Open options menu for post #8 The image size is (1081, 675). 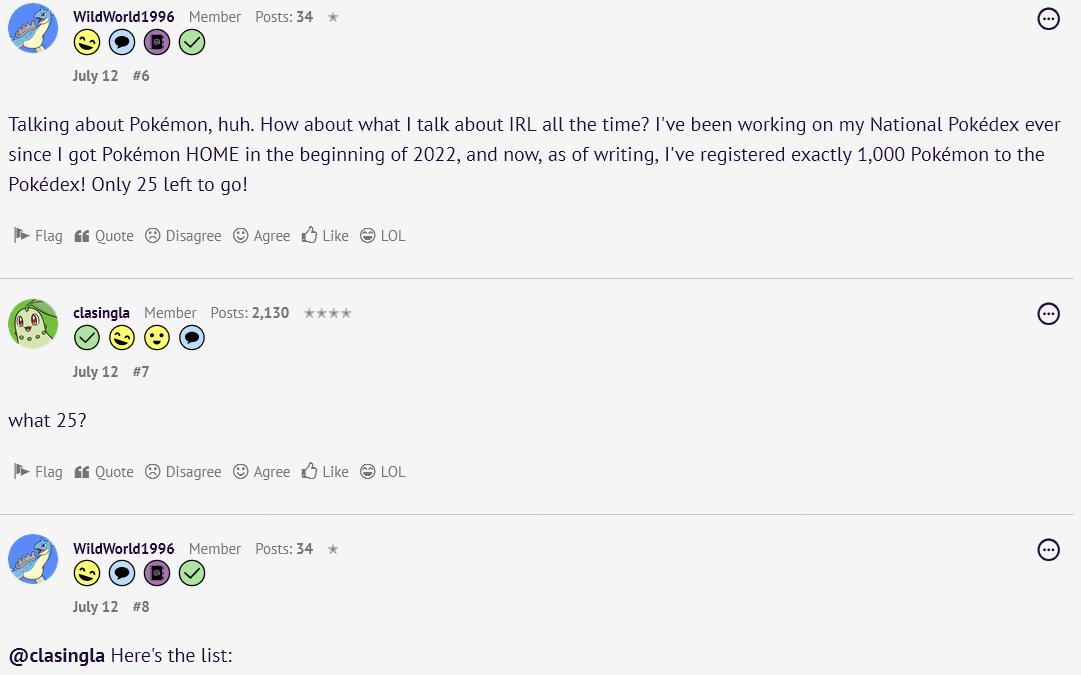click(1048, 549)
